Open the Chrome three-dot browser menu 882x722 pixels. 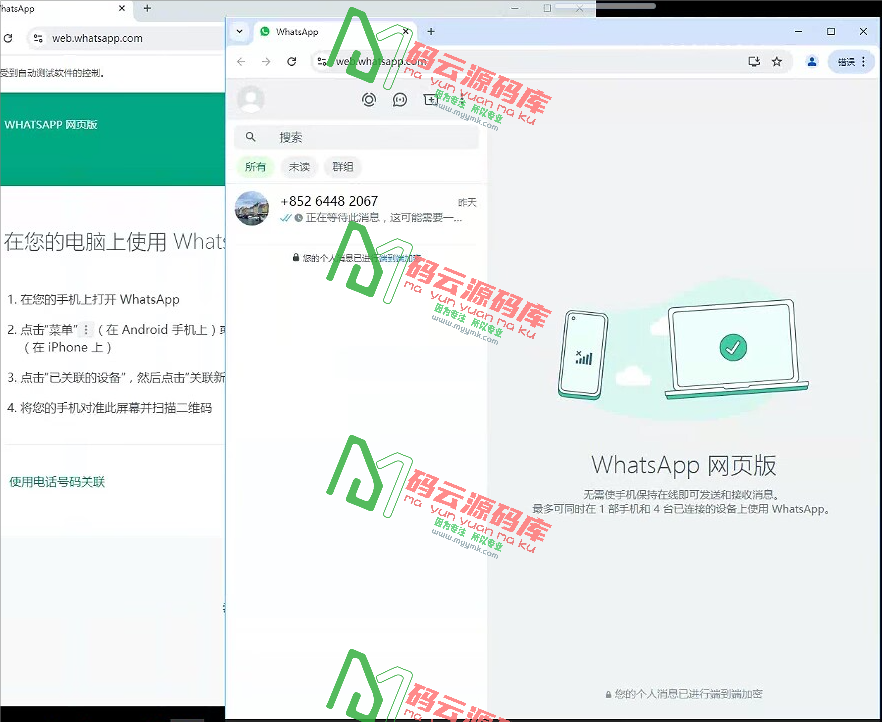point(863,61)
